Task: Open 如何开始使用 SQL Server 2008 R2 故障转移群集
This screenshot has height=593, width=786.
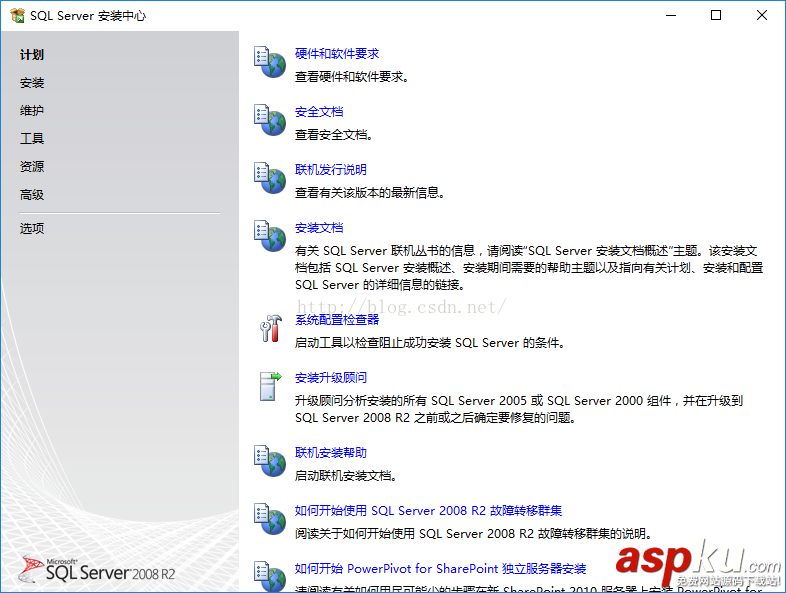Action: click(428, 511)
